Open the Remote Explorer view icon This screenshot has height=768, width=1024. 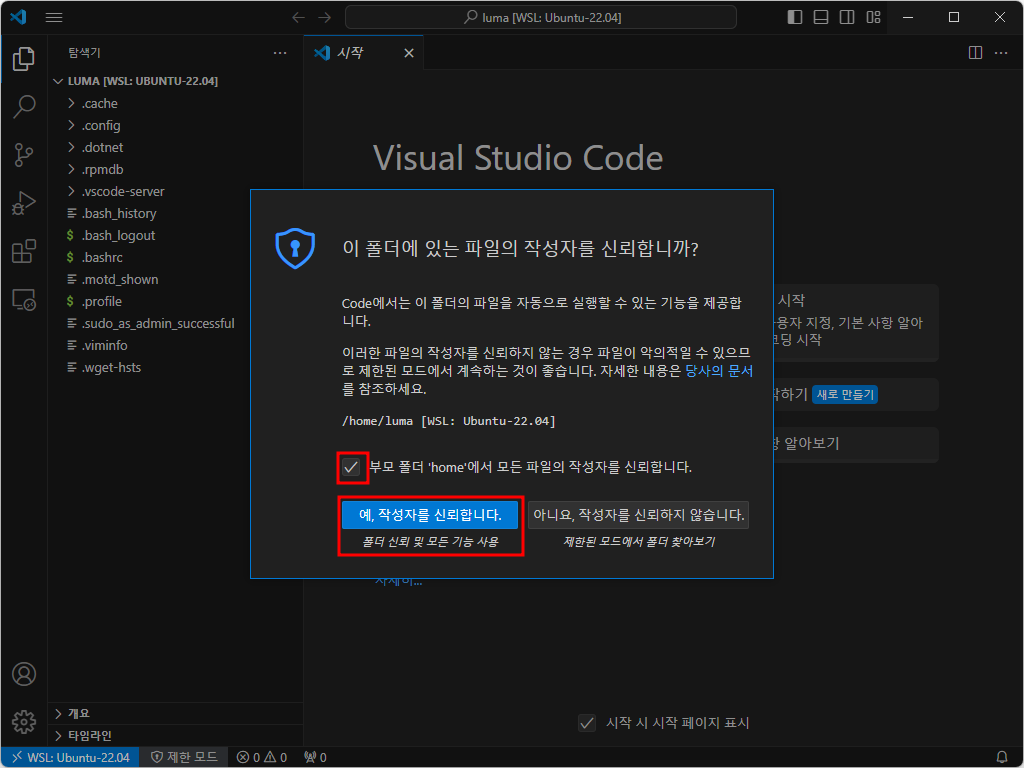pos(24,300)
